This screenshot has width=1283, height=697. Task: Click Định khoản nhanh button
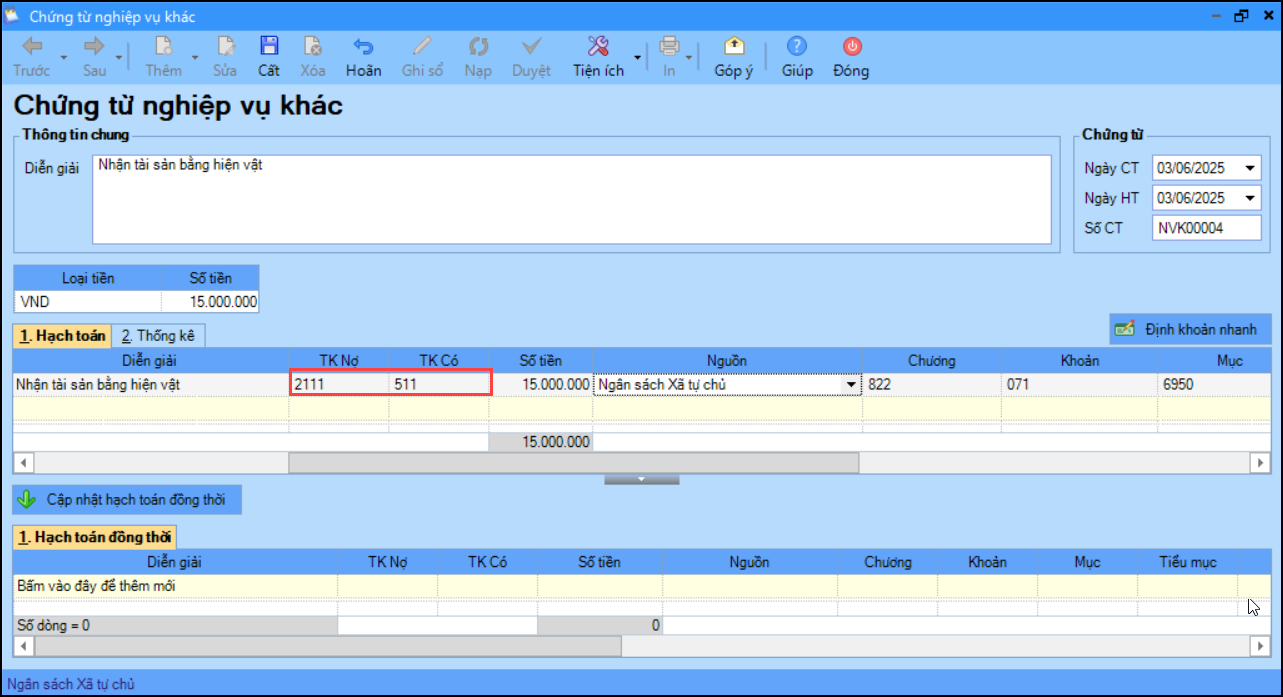click(1190, 328)
